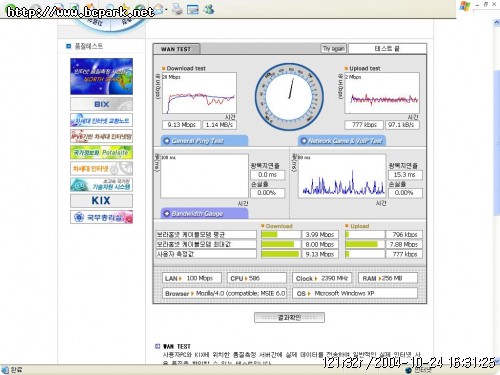Click the Print icon in browser toolbar

(177, 9)
